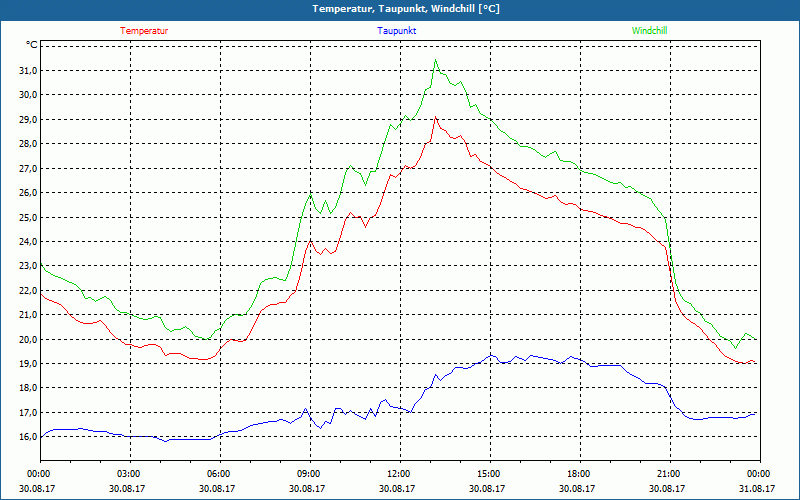Click the 21,0 y-axis value
This screenshot has width=800, height=500.
pos(28,315)
